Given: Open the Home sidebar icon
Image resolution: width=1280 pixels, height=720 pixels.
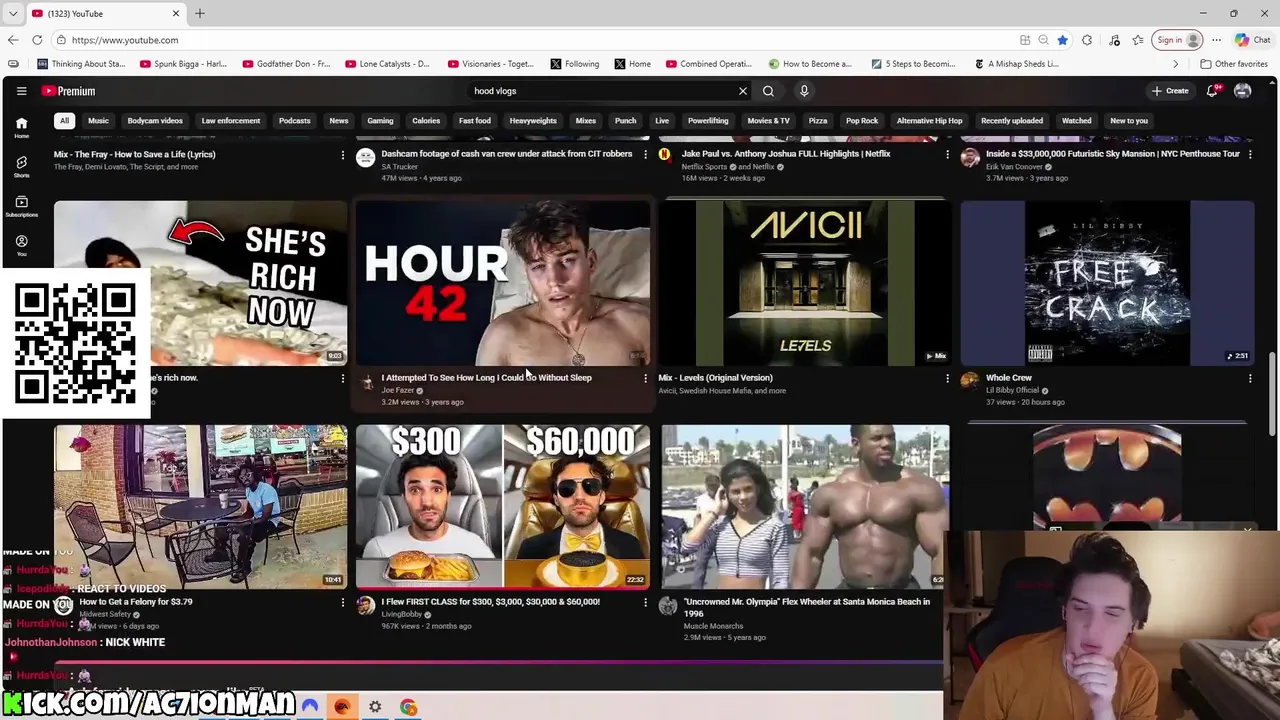Looking at the screenshot, I should [x=21, y=127].
